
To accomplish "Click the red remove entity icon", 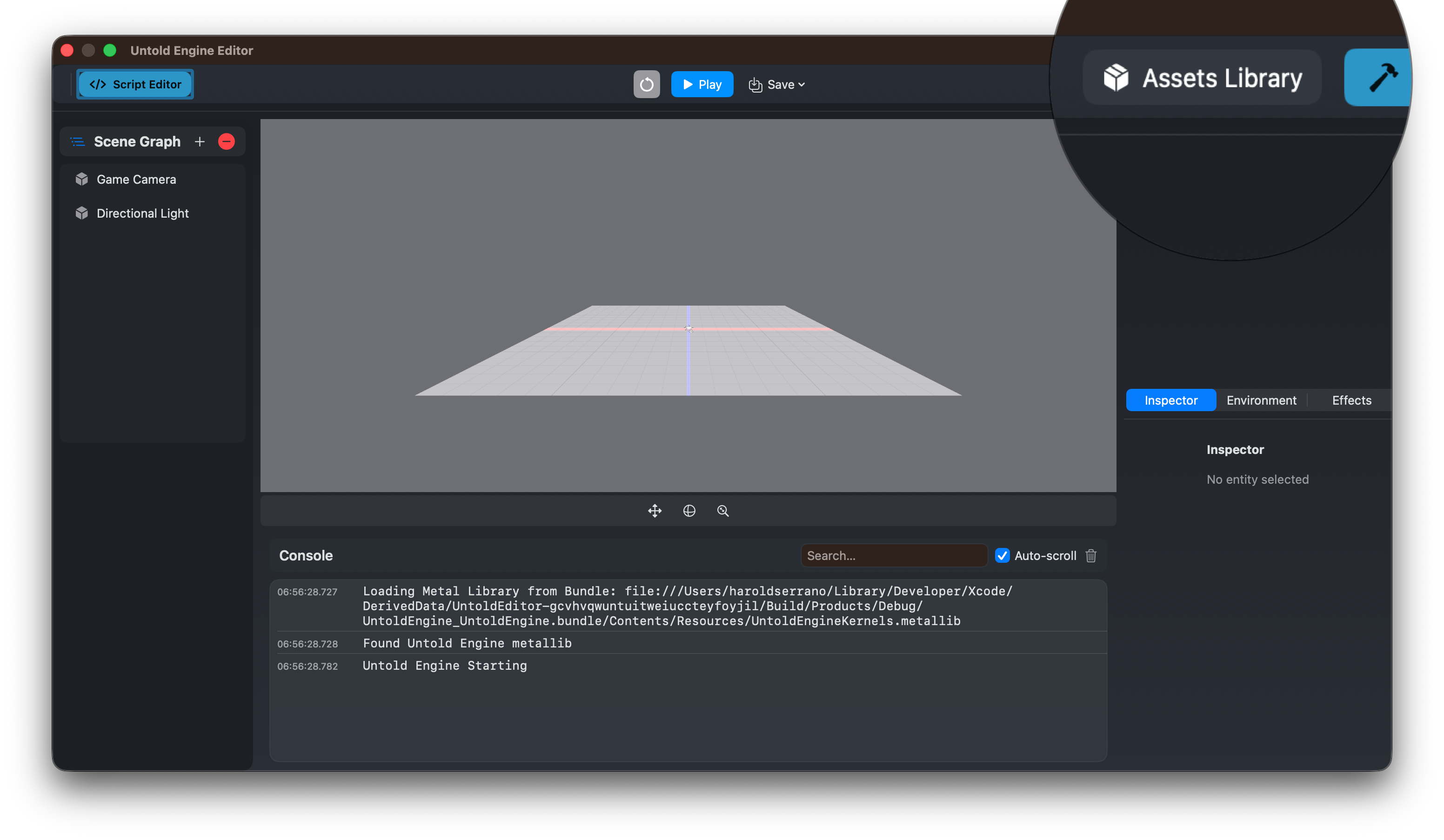I will (227, 141).
